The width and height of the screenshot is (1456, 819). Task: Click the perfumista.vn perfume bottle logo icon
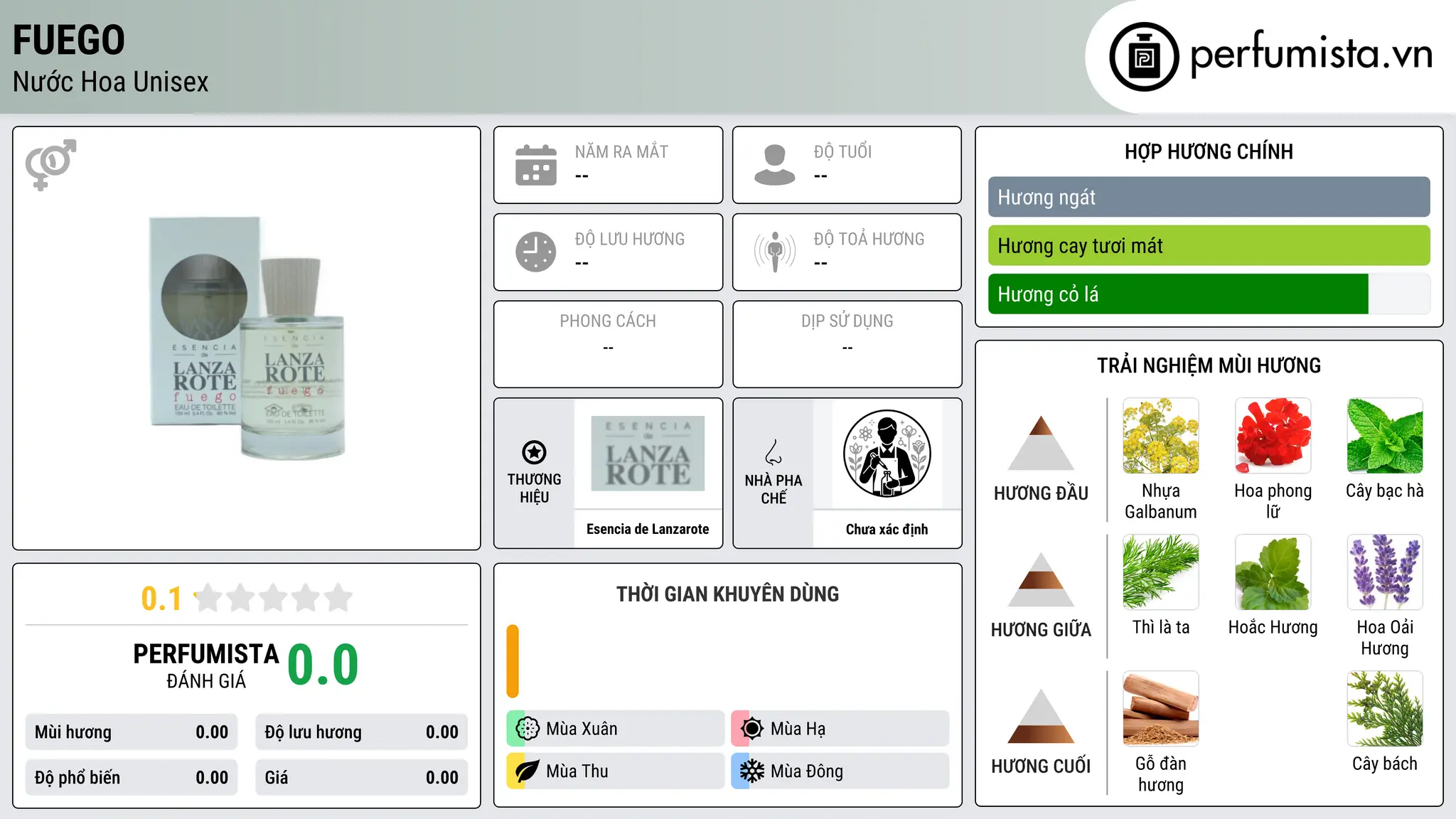[x=1144, y=57]
